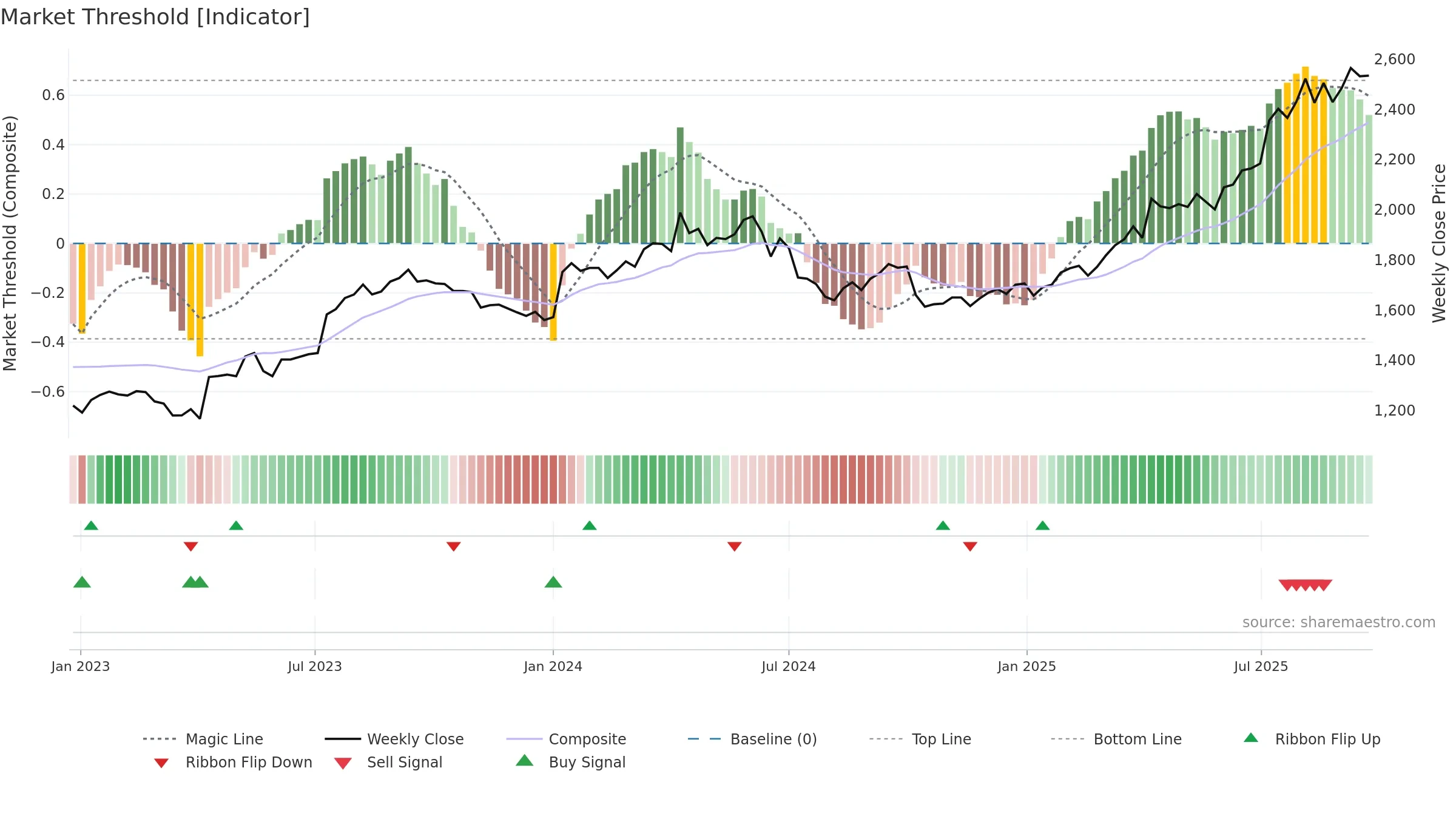
Task: Click the 0.6 composite axis tick label
Action: (x=53, y=95)
